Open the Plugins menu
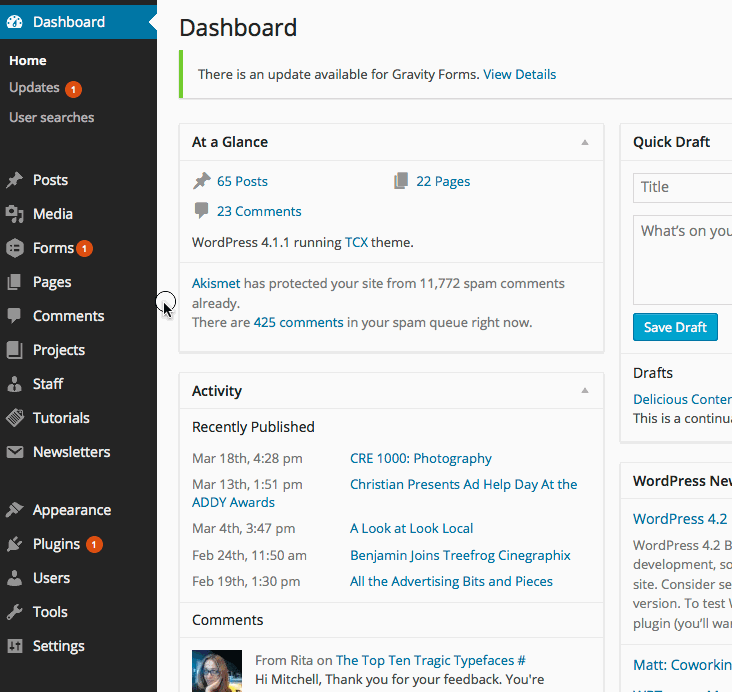732x692 pixels. pyautogui.click(x=56, y=544)
